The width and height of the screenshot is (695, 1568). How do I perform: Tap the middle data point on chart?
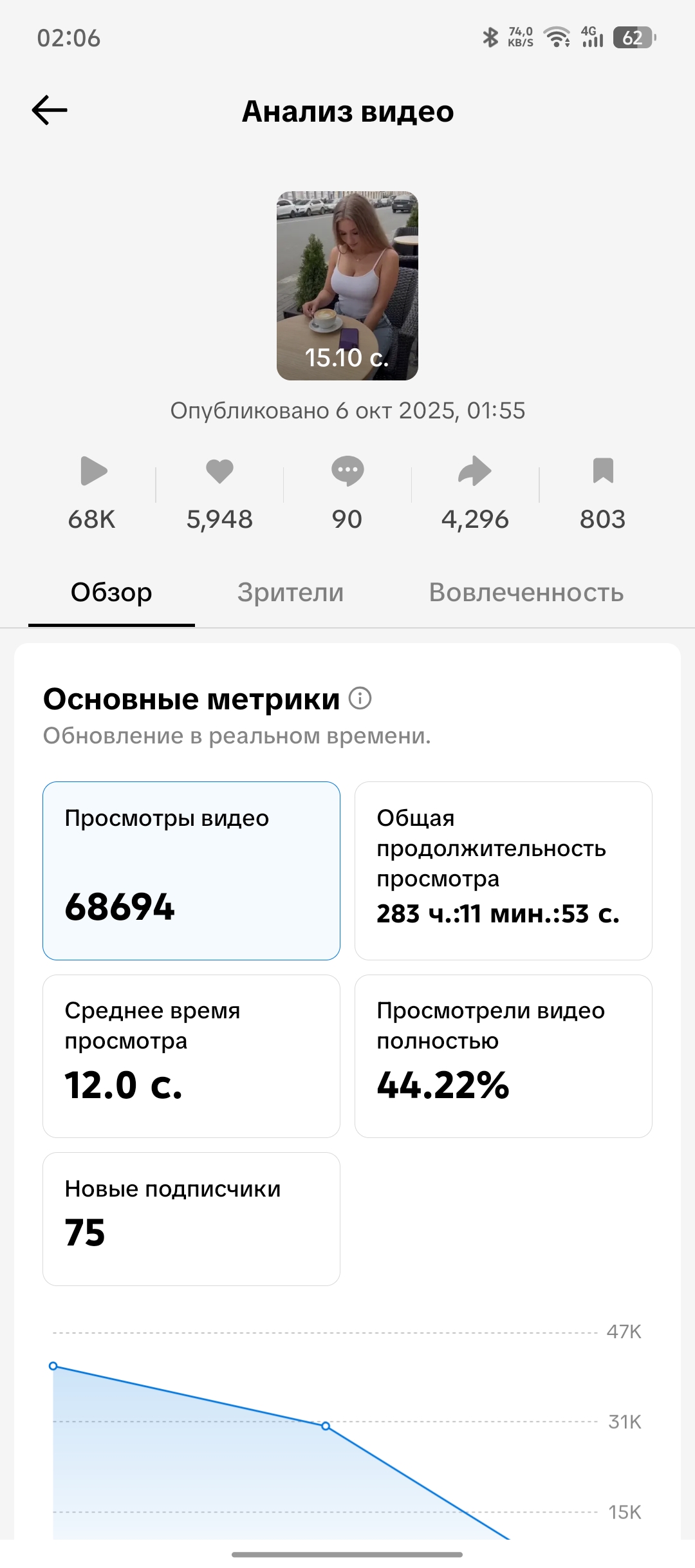click(x=326, y=1426)
